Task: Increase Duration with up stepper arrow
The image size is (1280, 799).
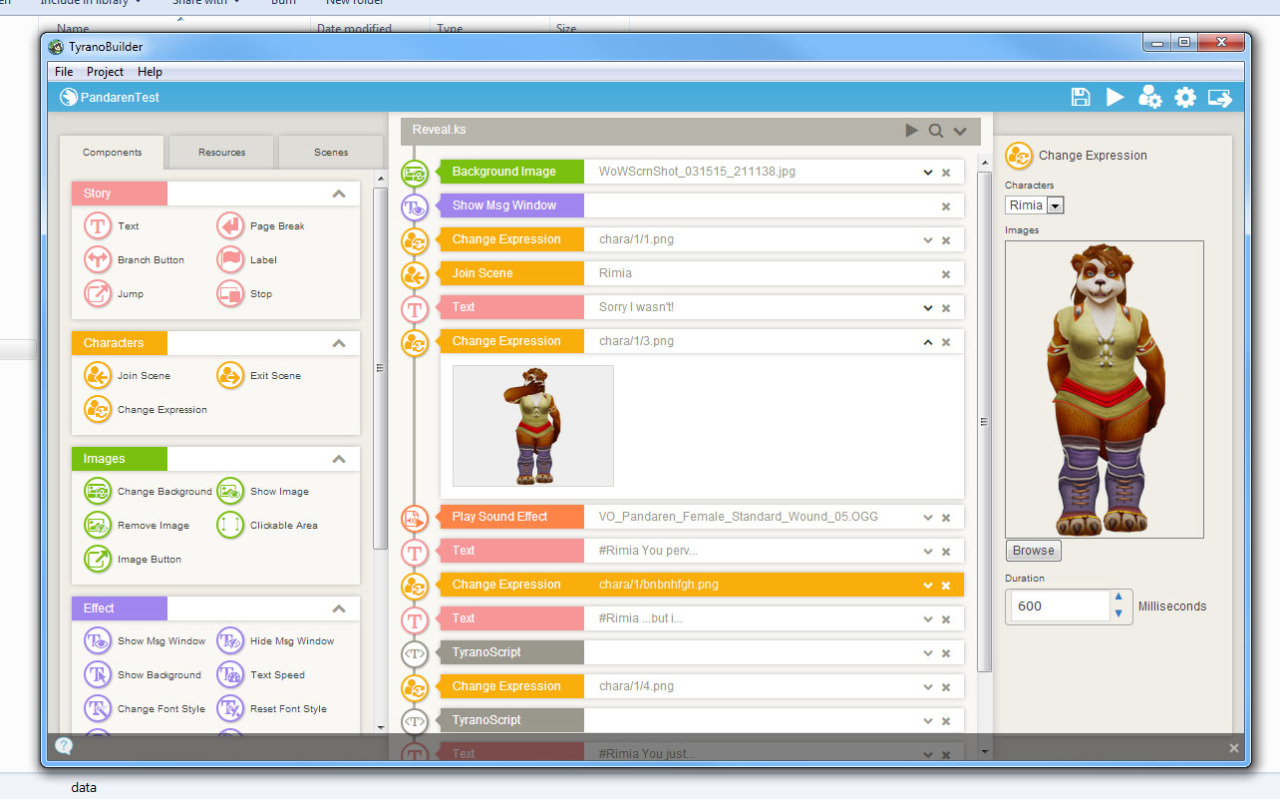Action: tap(1118, 598)
